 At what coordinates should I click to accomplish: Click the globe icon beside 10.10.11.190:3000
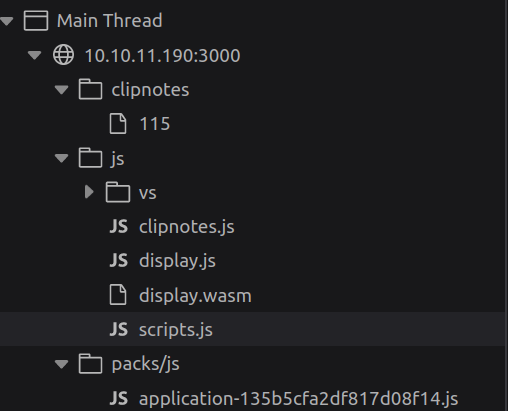tap(63, 55)
